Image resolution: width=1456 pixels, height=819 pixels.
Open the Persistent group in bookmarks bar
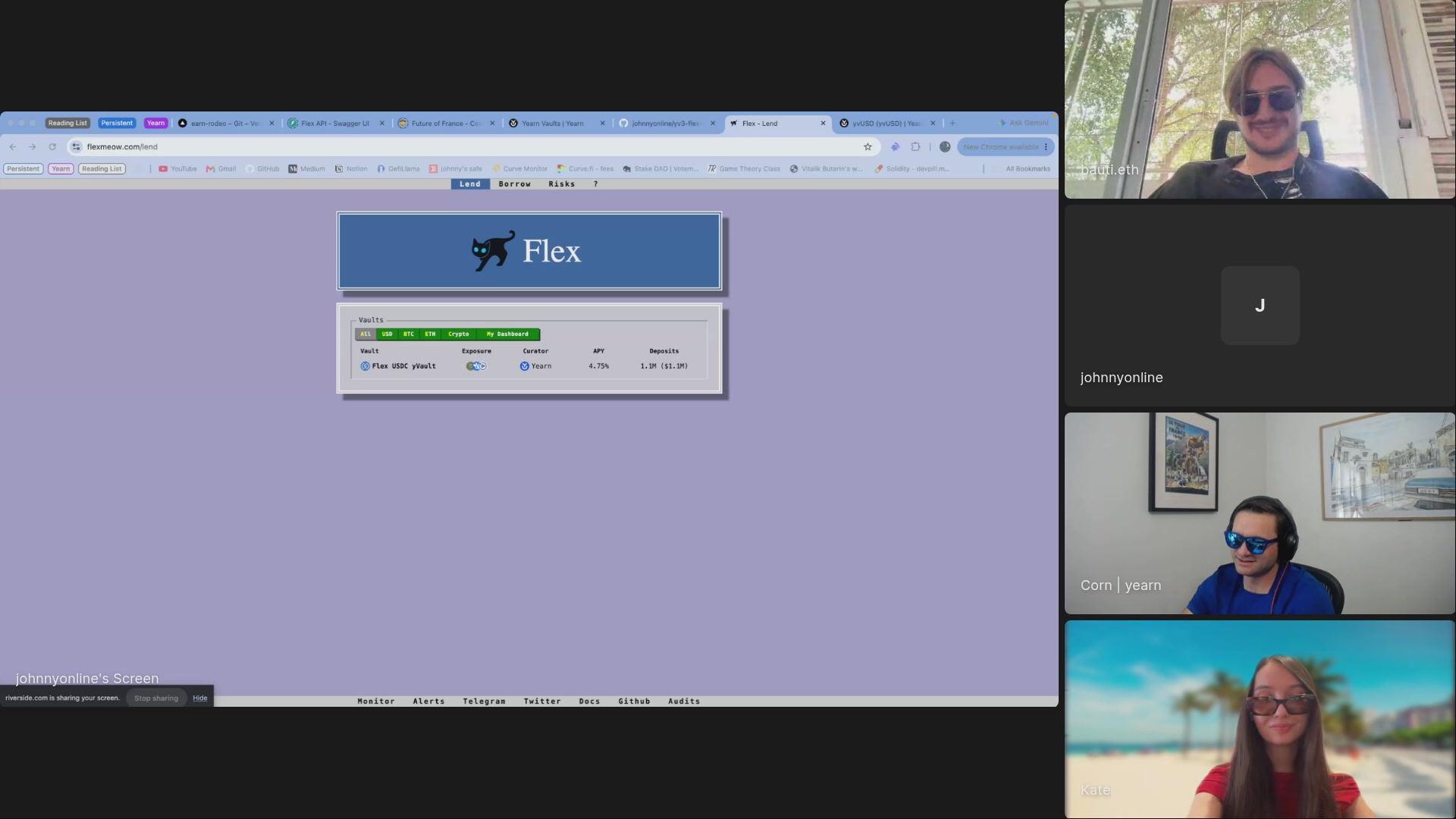point(24,169)
